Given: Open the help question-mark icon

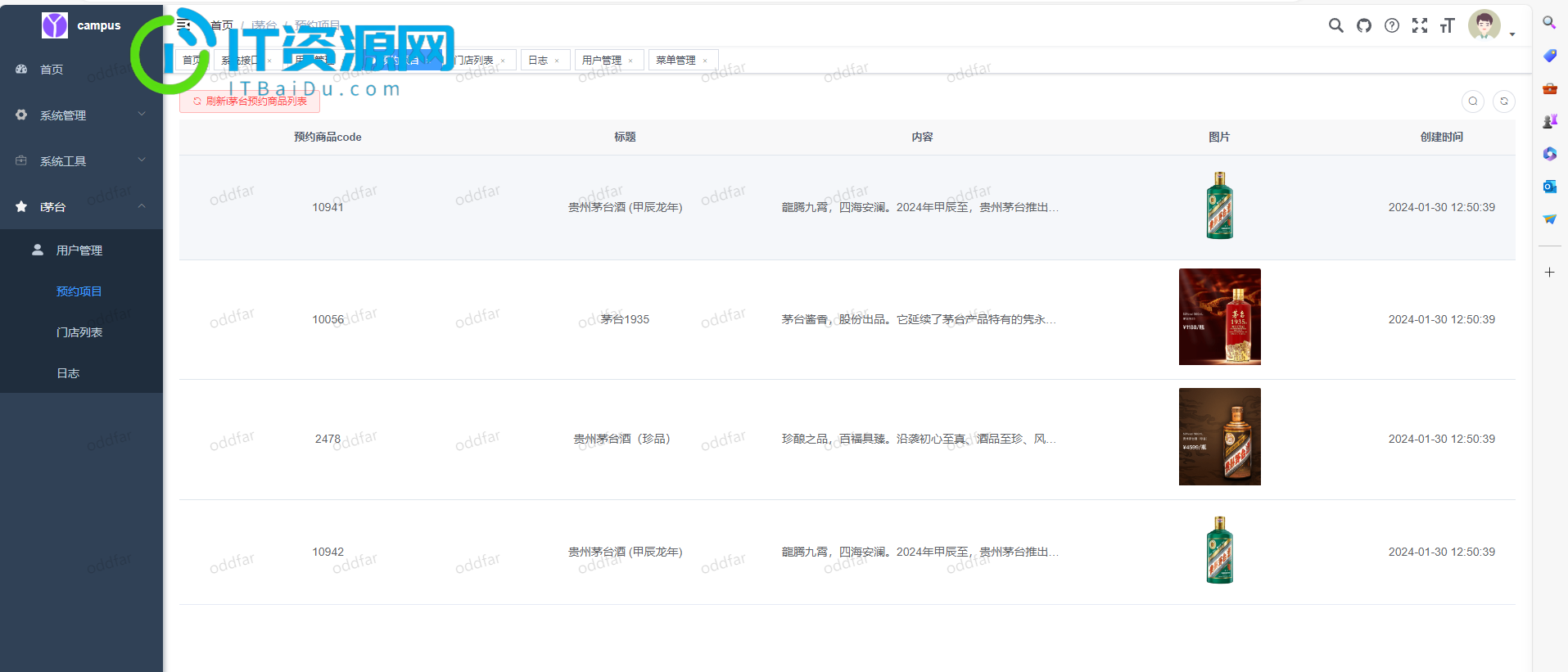Looking at the screenshot, I should [x=1391, y=25].
